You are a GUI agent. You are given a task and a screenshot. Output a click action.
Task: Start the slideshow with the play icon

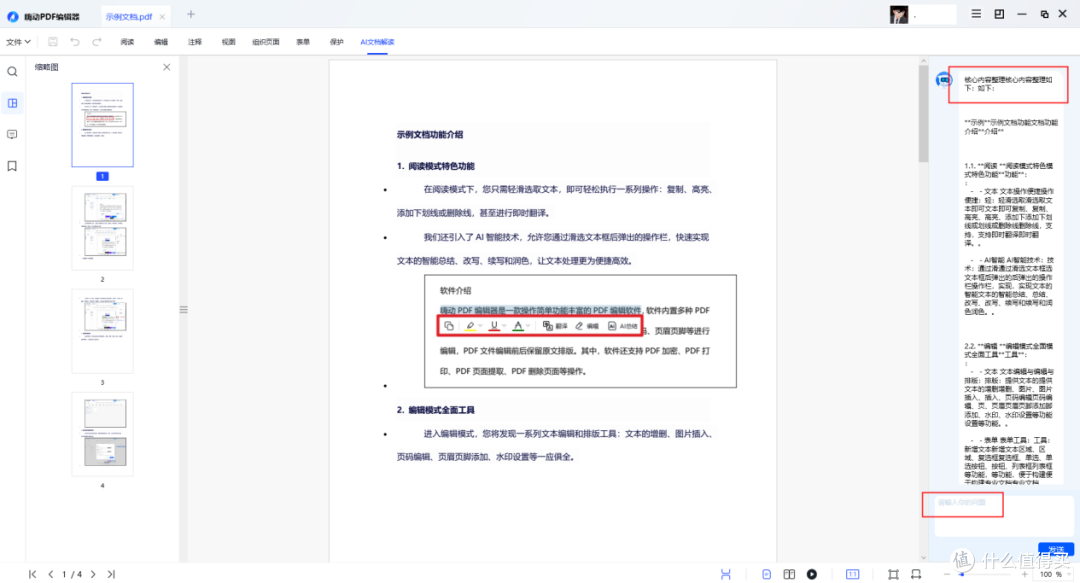[x=812, y=574]
